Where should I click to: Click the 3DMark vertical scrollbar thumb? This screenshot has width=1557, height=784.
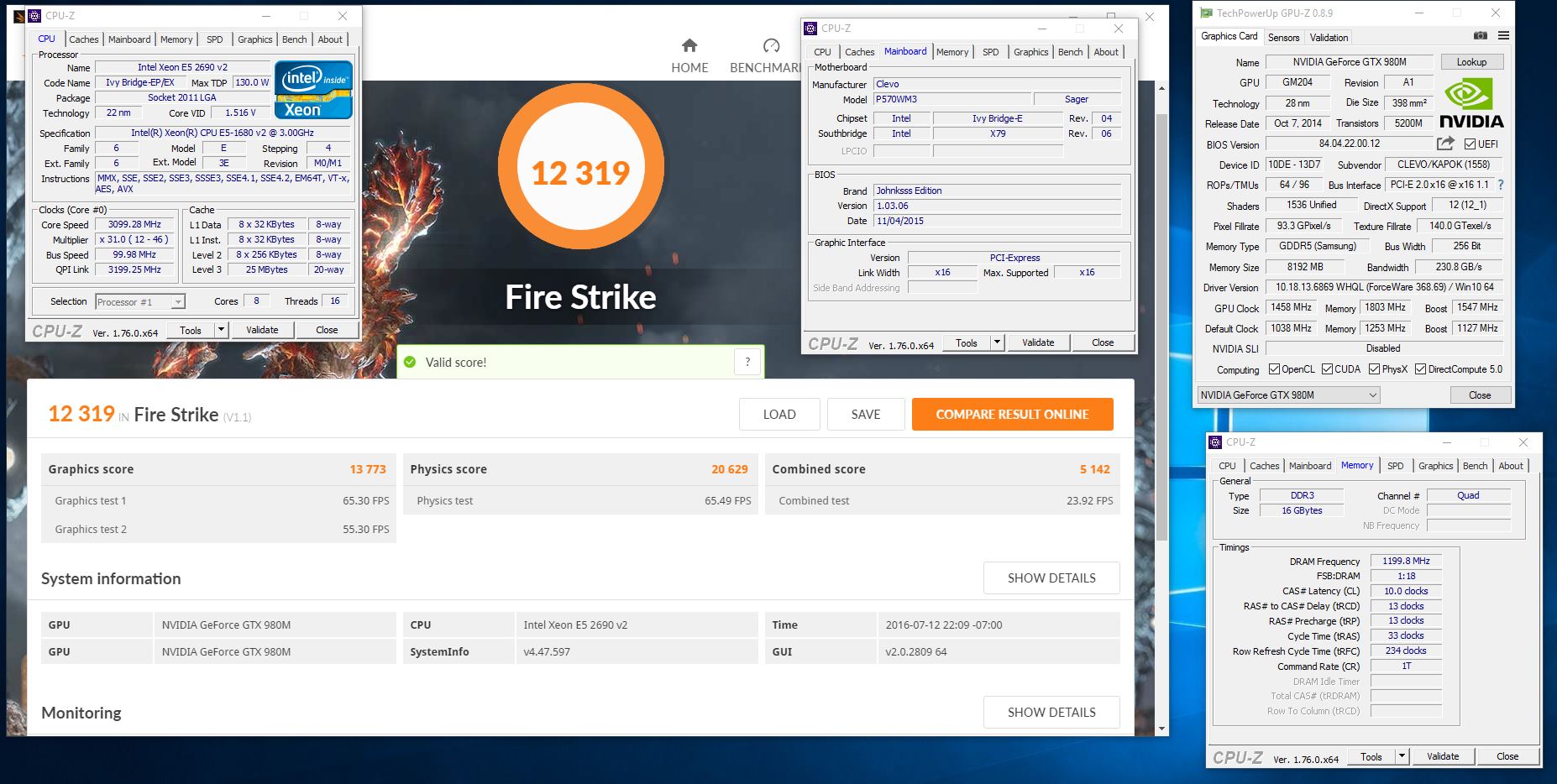1162,327
